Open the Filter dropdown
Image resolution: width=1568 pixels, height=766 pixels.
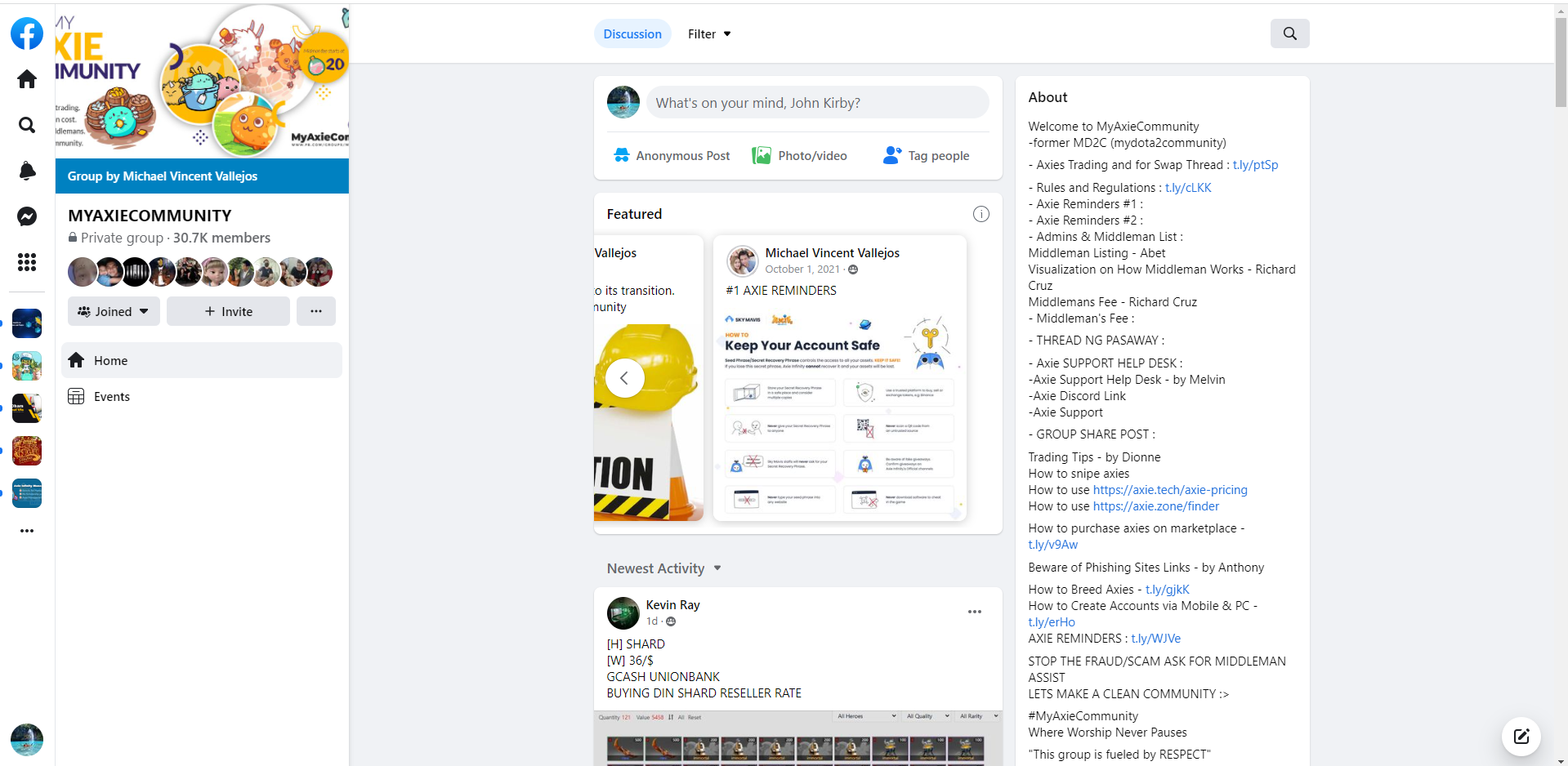[709, 33]
